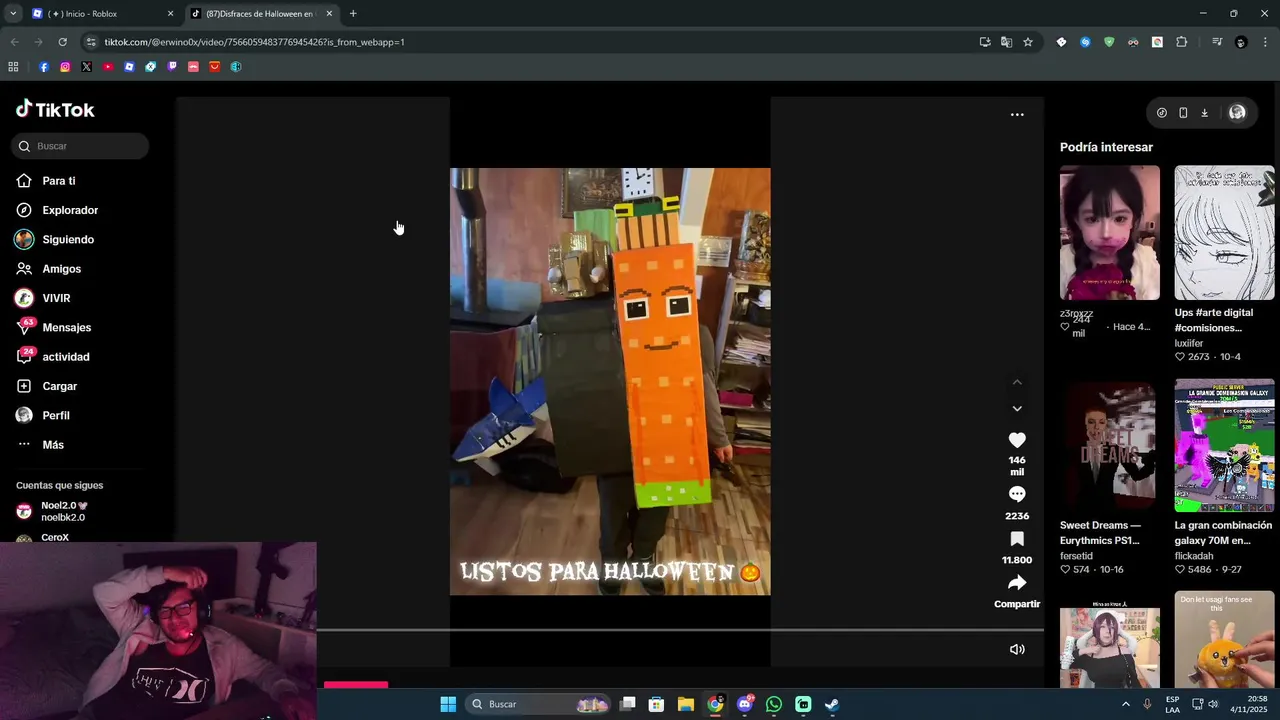
Task: Like the video with the heart icon
Action: point(1017,440)
